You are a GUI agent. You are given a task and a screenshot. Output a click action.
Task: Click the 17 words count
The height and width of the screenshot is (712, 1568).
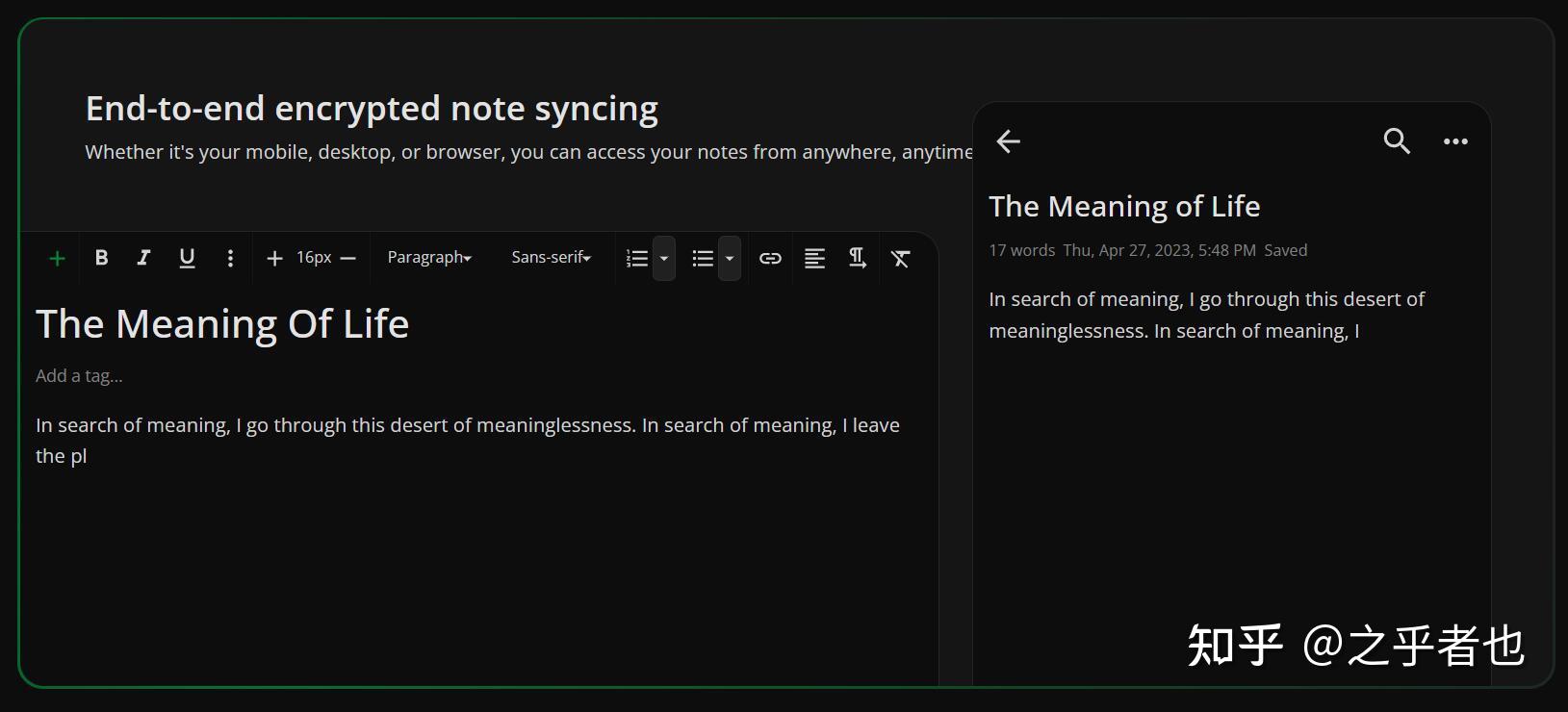click(1021, 250)
